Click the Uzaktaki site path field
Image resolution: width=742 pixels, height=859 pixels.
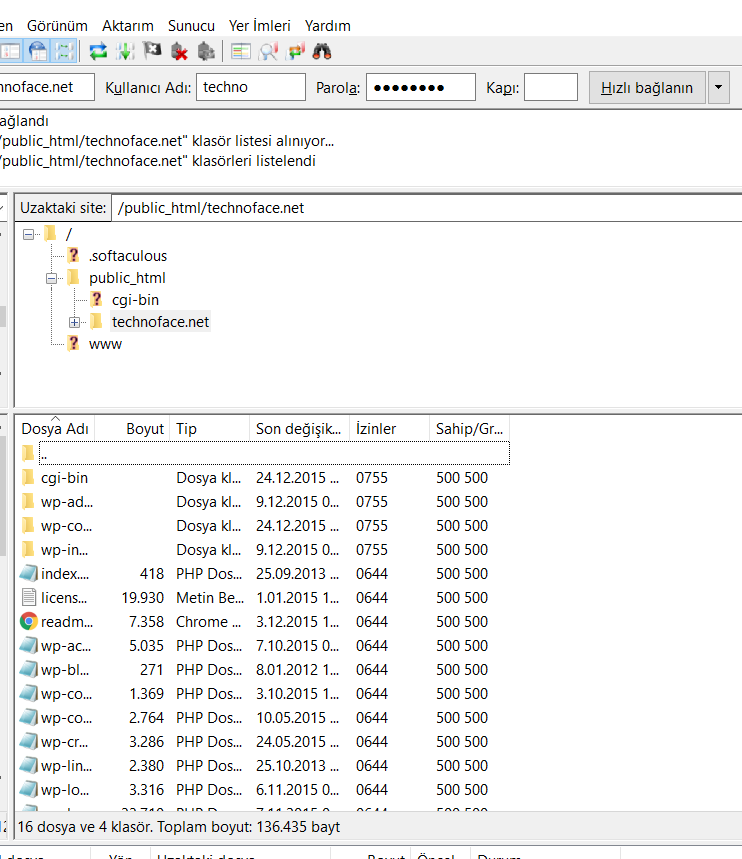[426, 208]
